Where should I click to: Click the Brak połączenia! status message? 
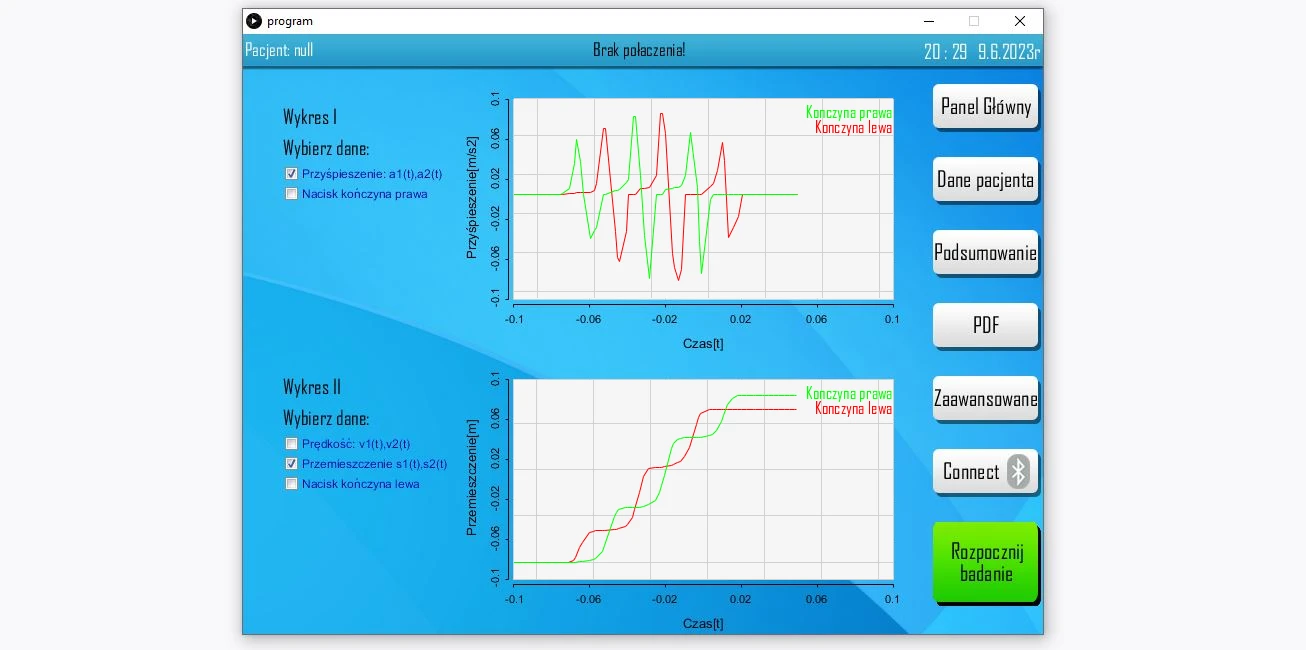click(639, 50)
